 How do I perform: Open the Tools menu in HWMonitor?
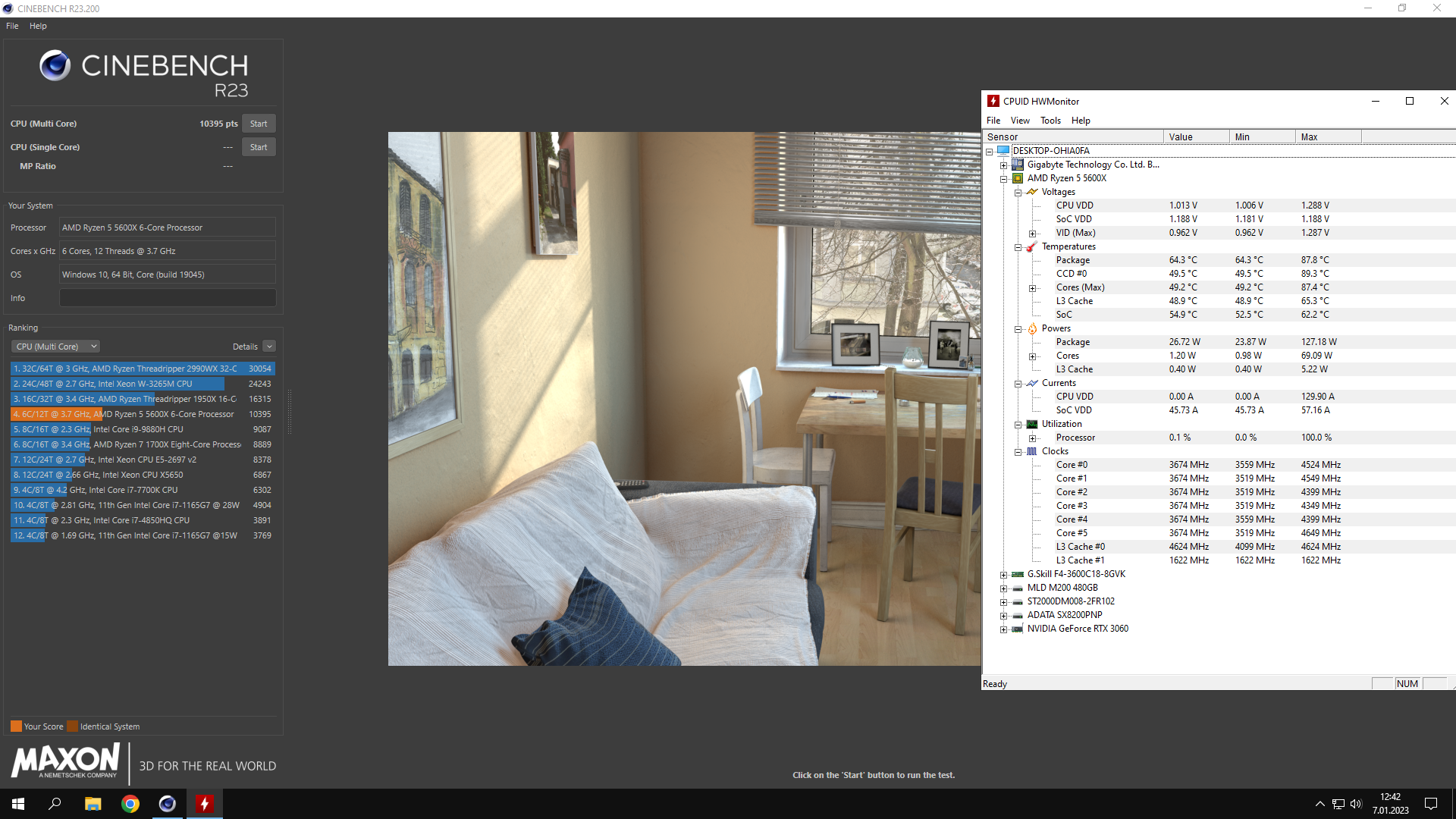coord(1050,121)
